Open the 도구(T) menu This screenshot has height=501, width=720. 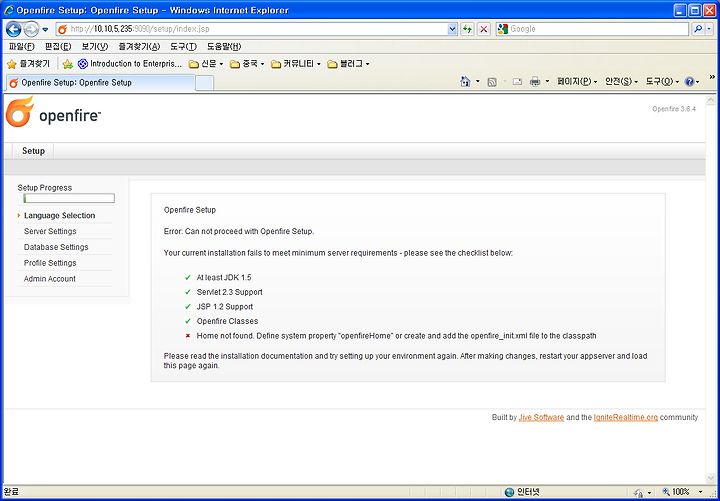[x=183, y=46]
